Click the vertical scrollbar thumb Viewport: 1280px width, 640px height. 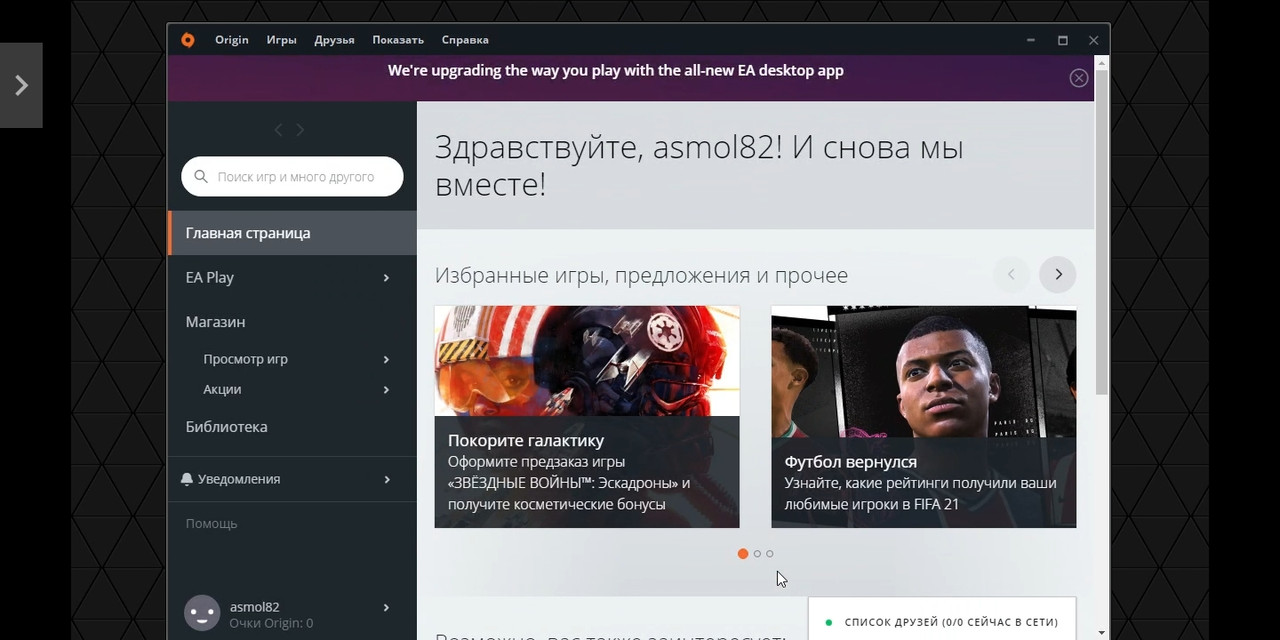coord(1102,230)
